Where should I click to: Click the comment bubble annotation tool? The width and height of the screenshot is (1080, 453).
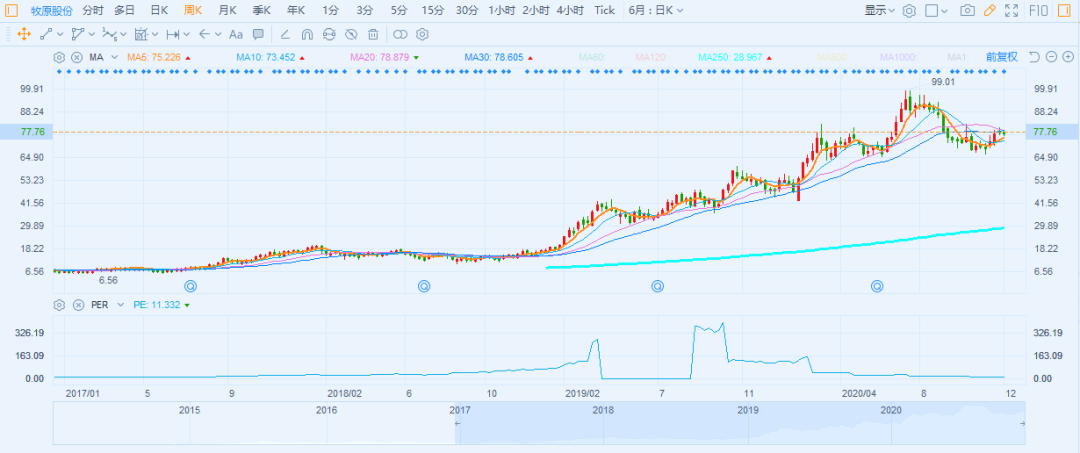pos(258,34)
